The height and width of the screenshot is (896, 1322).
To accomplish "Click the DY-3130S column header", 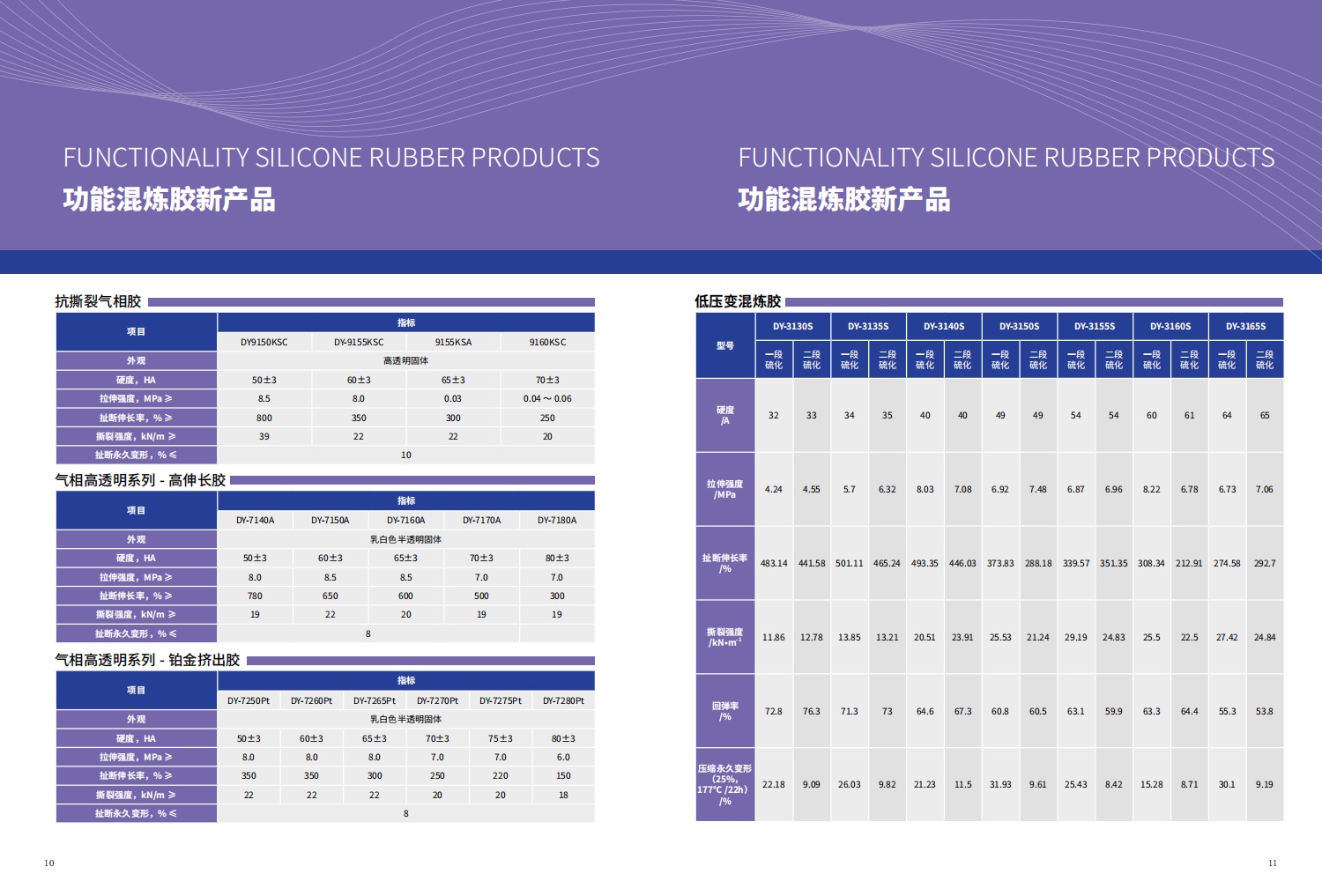I will [792, 326].
